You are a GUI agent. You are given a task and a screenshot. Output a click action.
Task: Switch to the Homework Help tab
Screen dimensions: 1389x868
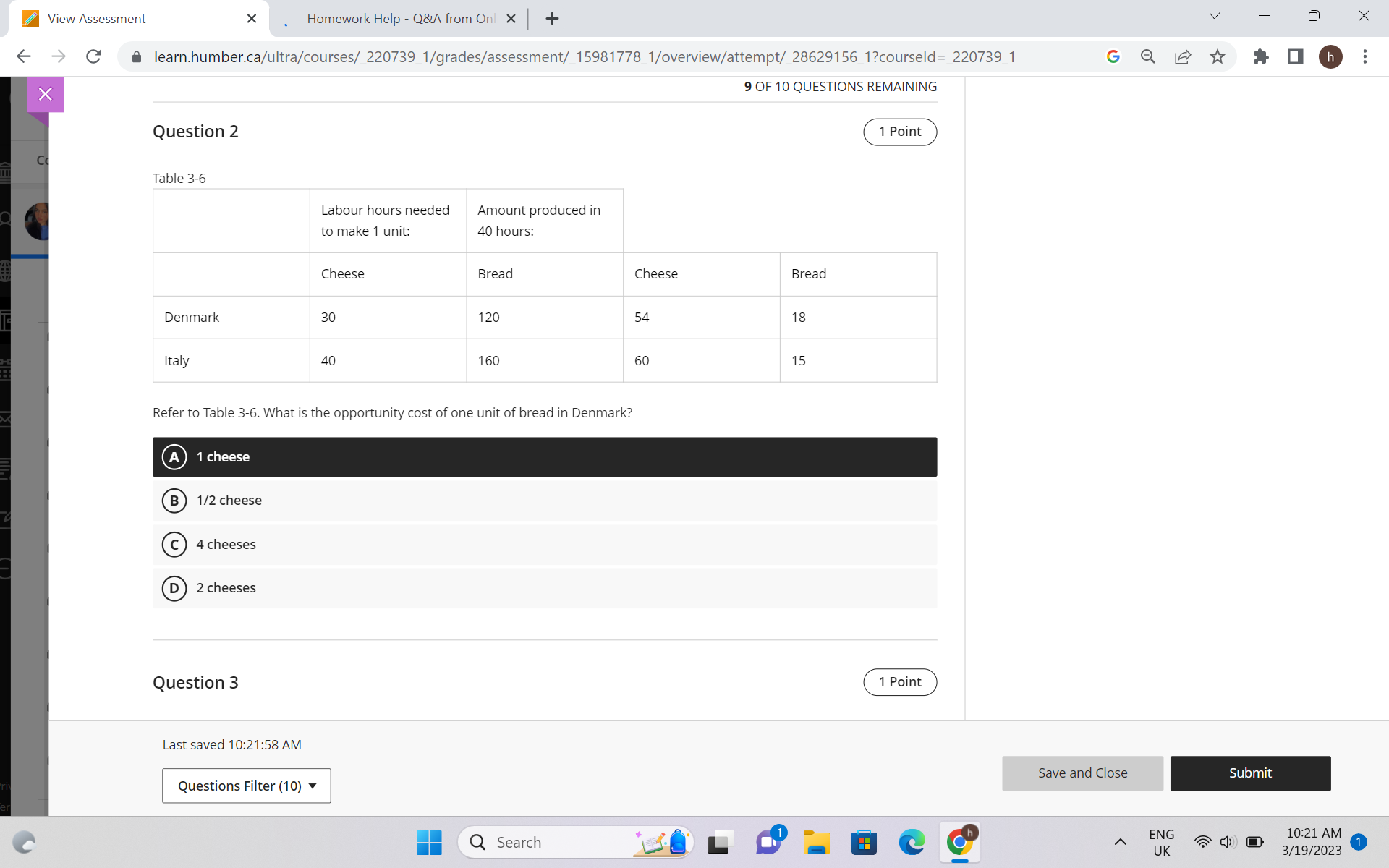click(398, 18)
